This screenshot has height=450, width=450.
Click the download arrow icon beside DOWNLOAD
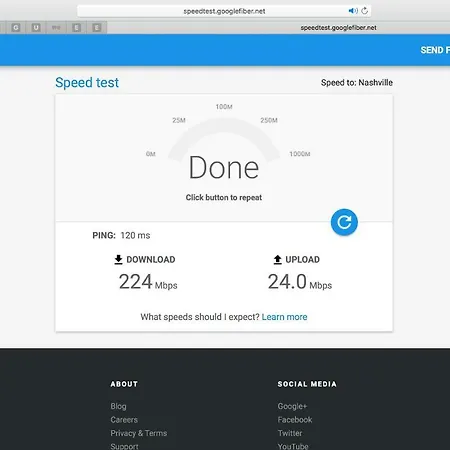point(118,259)
